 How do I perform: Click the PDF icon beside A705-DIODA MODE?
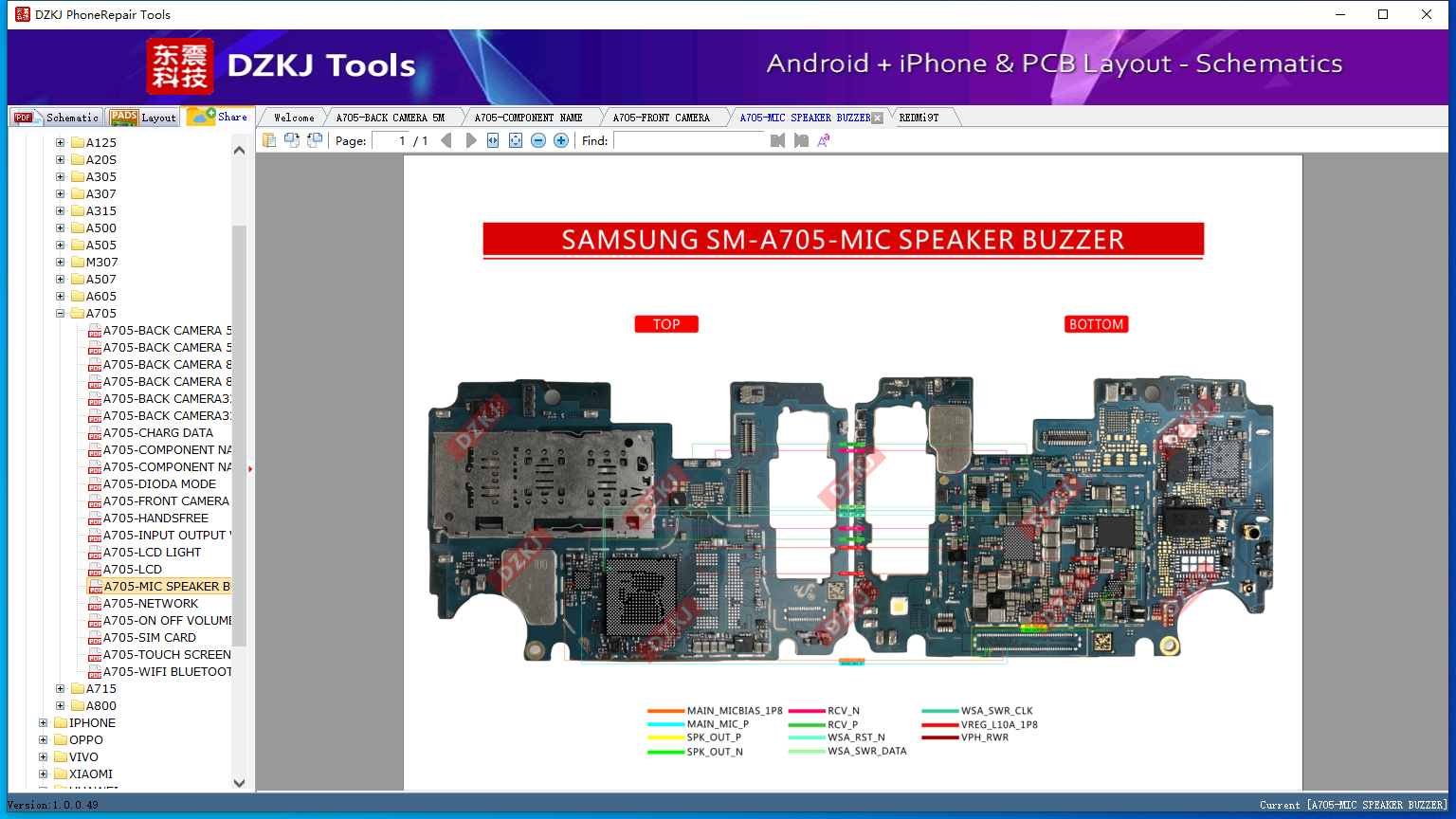95,484
